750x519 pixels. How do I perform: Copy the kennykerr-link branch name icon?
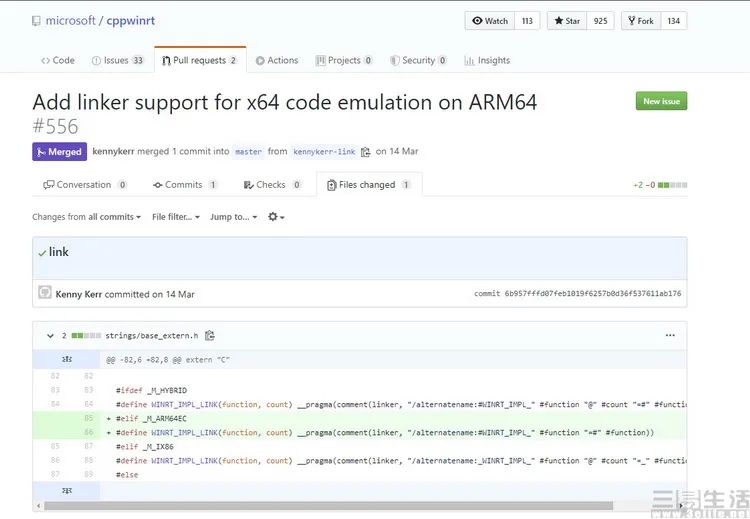[366, 152]
